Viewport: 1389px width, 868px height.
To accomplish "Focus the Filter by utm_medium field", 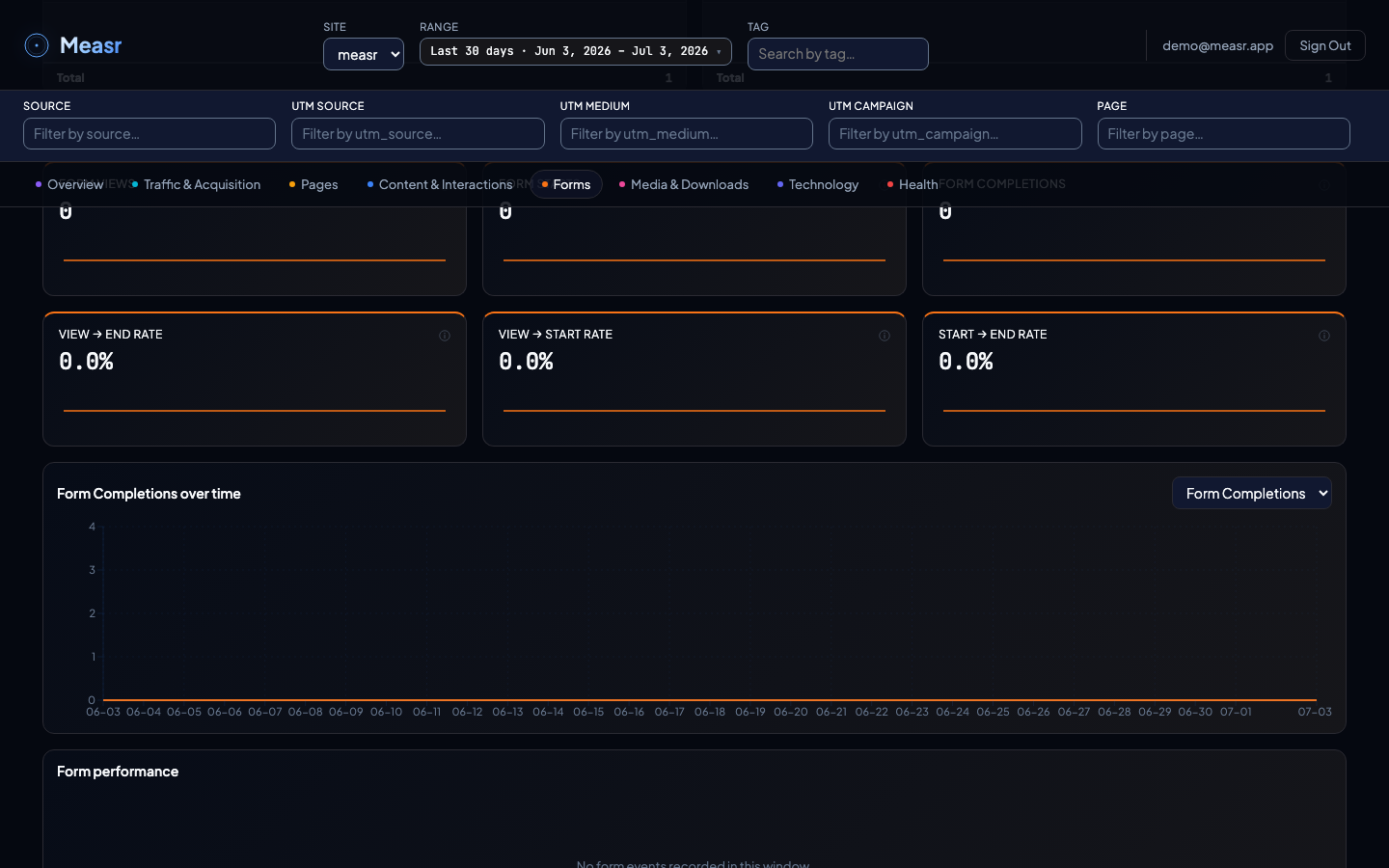I will (x=687, y=134).
